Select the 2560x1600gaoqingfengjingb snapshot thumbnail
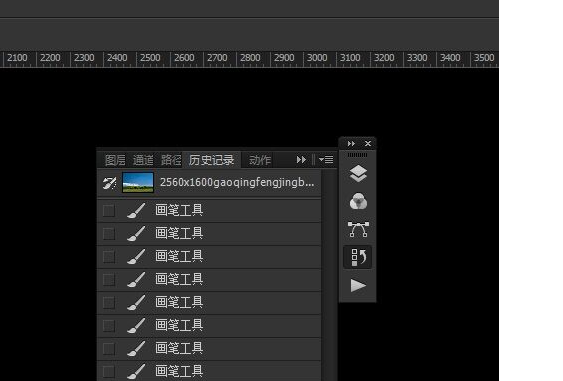 [138, 182]
